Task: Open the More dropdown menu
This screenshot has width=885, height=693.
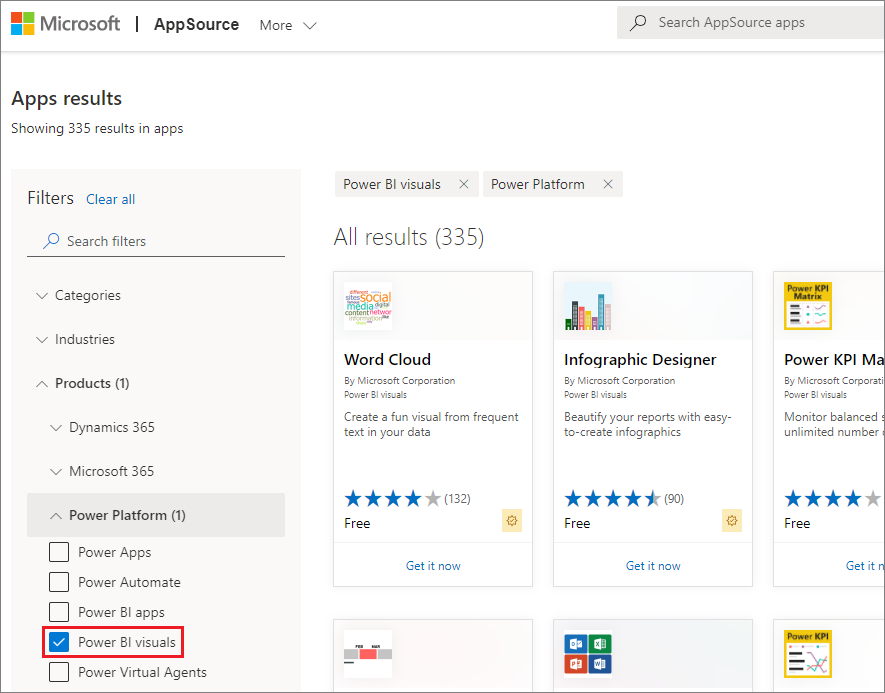Action: click(x=288, y=25)
